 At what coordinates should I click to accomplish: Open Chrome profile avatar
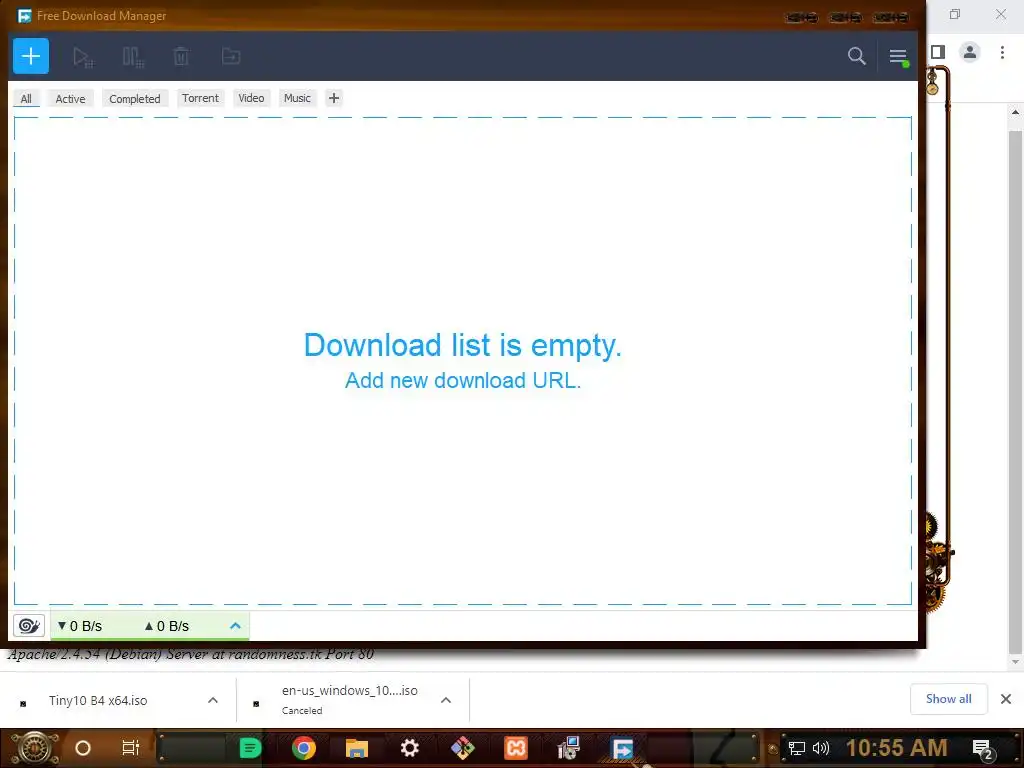pos(970,52)
